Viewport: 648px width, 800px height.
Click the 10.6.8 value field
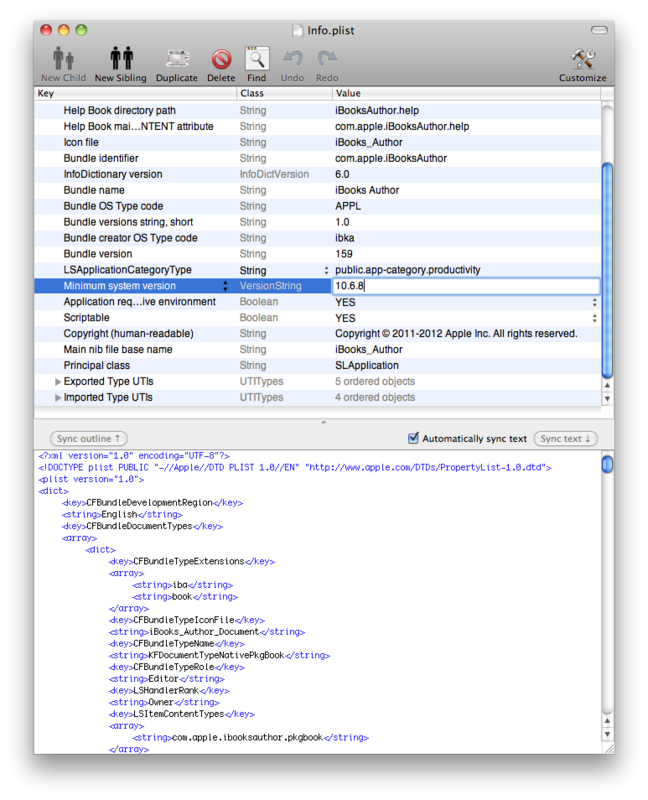(x=466, y=286)
